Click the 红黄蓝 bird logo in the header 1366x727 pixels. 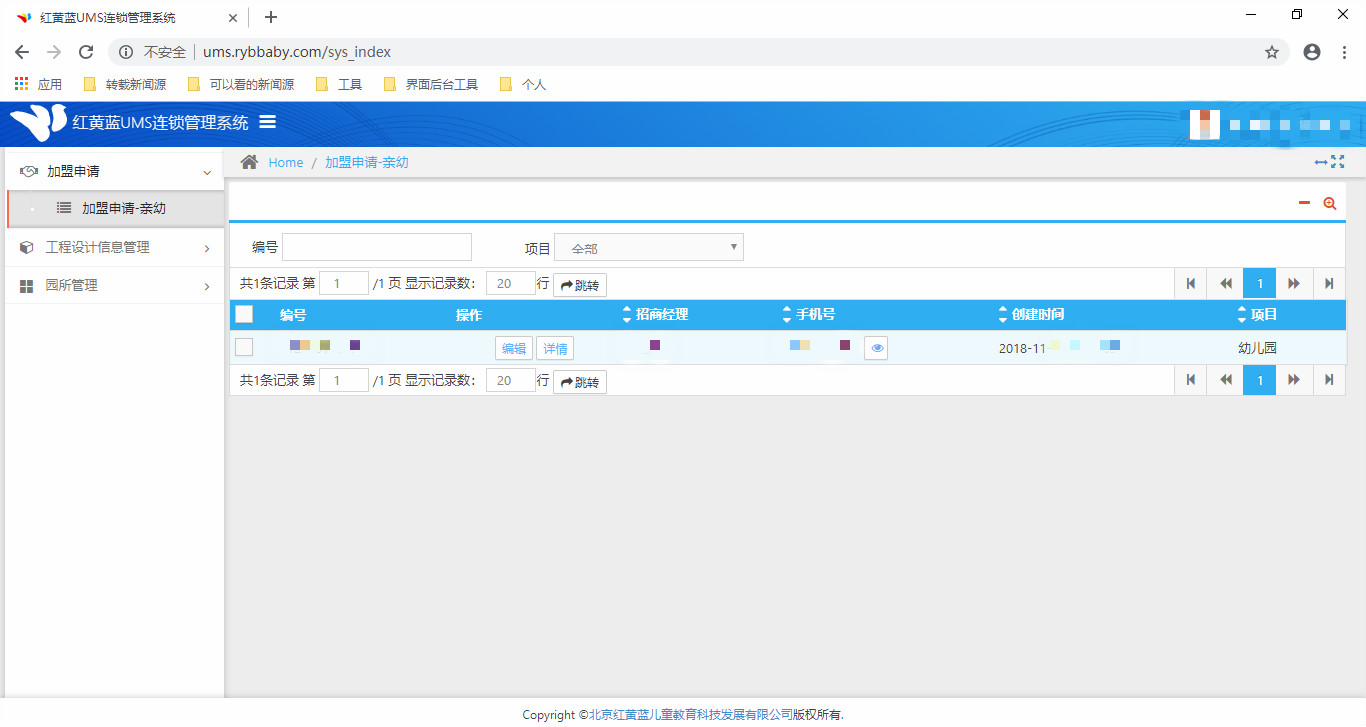[x=38, y=122]
